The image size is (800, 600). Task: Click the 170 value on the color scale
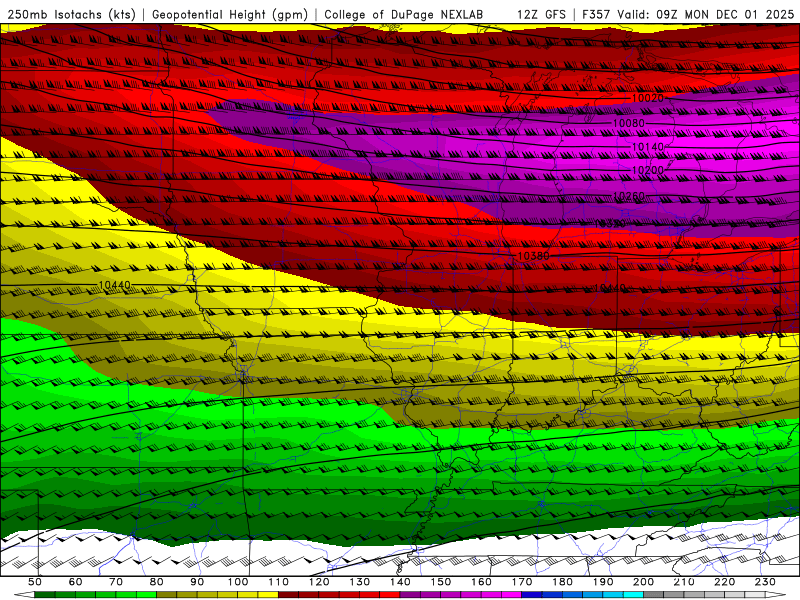[522, 582]
